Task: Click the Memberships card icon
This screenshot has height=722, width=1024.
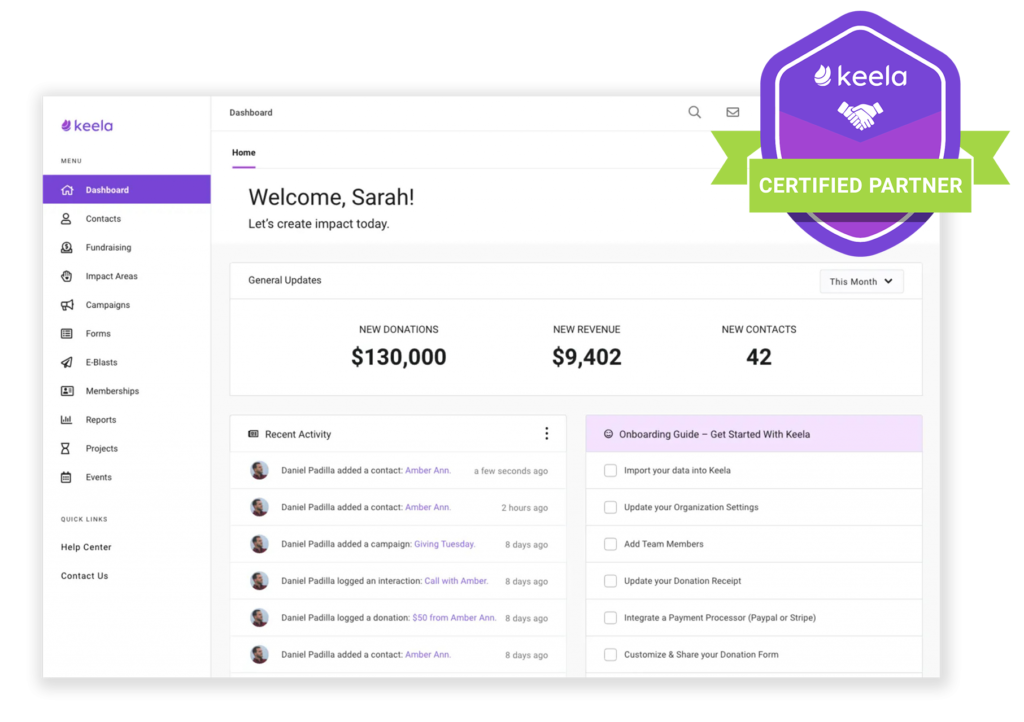Action: (x=67, y=391)
